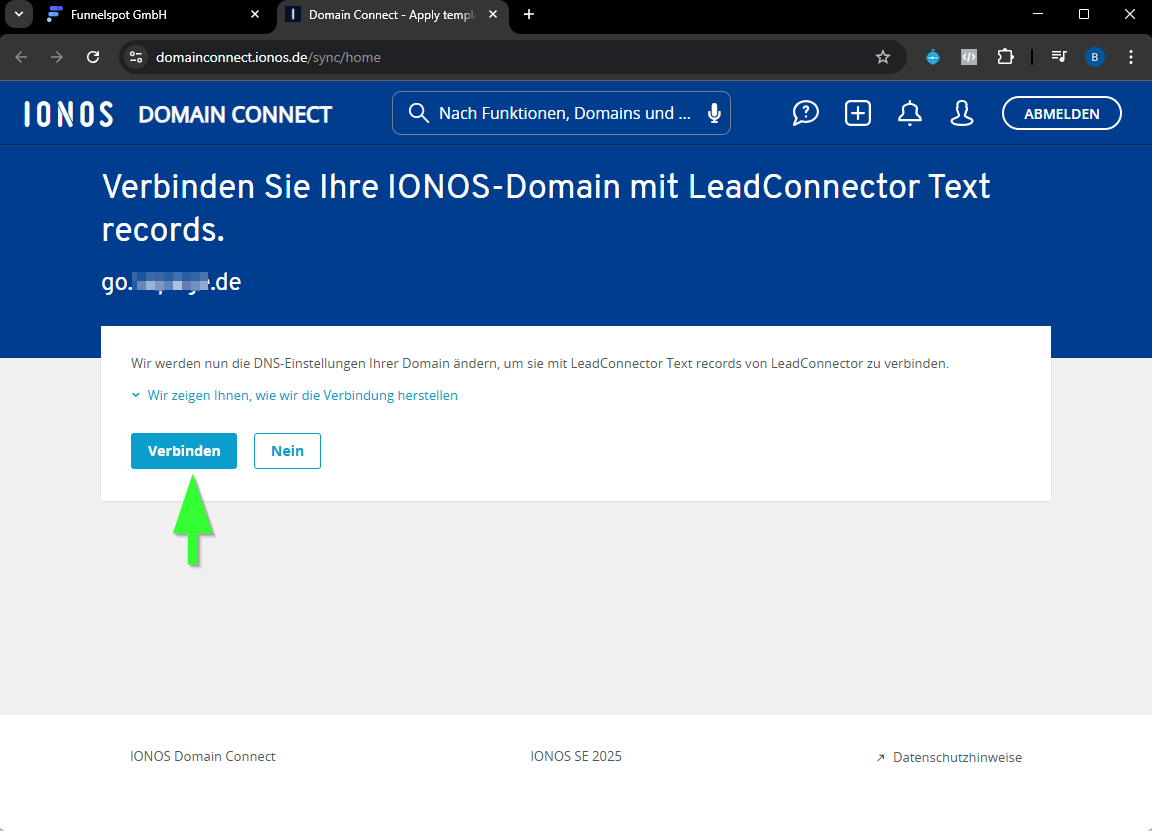This screenshot has height=831, width=1152.
Task: Open the user account icon
Action: 962,113
